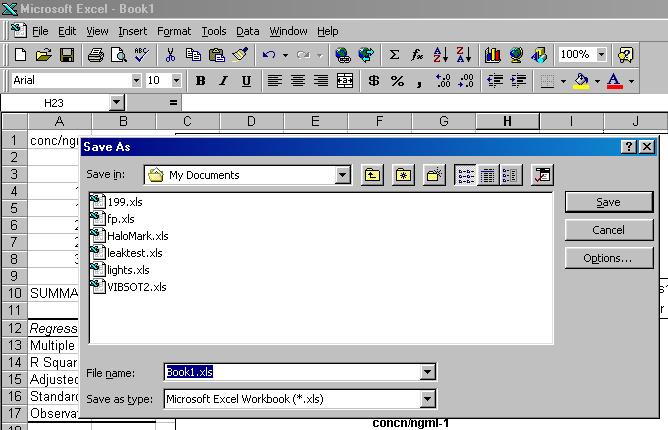Click the Office Assistant help icon
The height and width of the screenshot is (430, 668).
[x=625, y=55]
